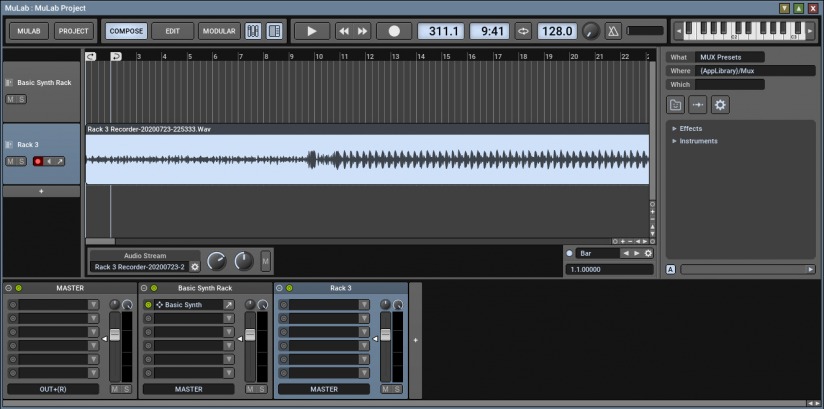Shift virtual keyboard octave right
Image resolution: width=824 pixels, height=409 pixels.
click(809, 31)
